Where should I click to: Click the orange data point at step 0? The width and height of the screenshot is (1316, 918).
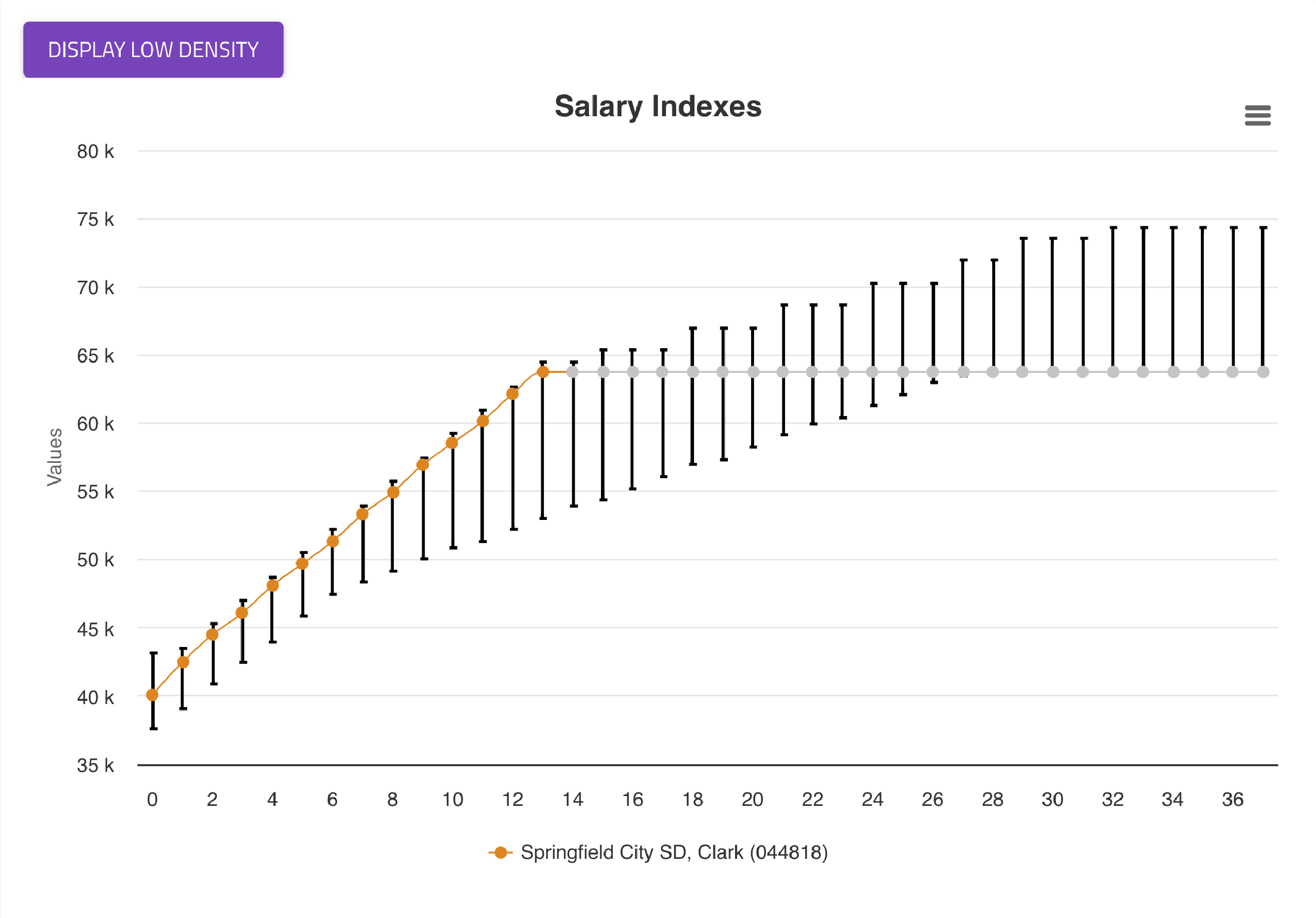pos(153,695)
